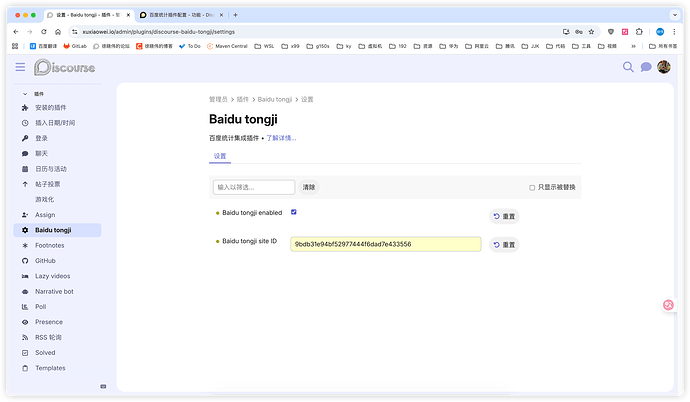Open user avatar menu in header

pos(664,67)
